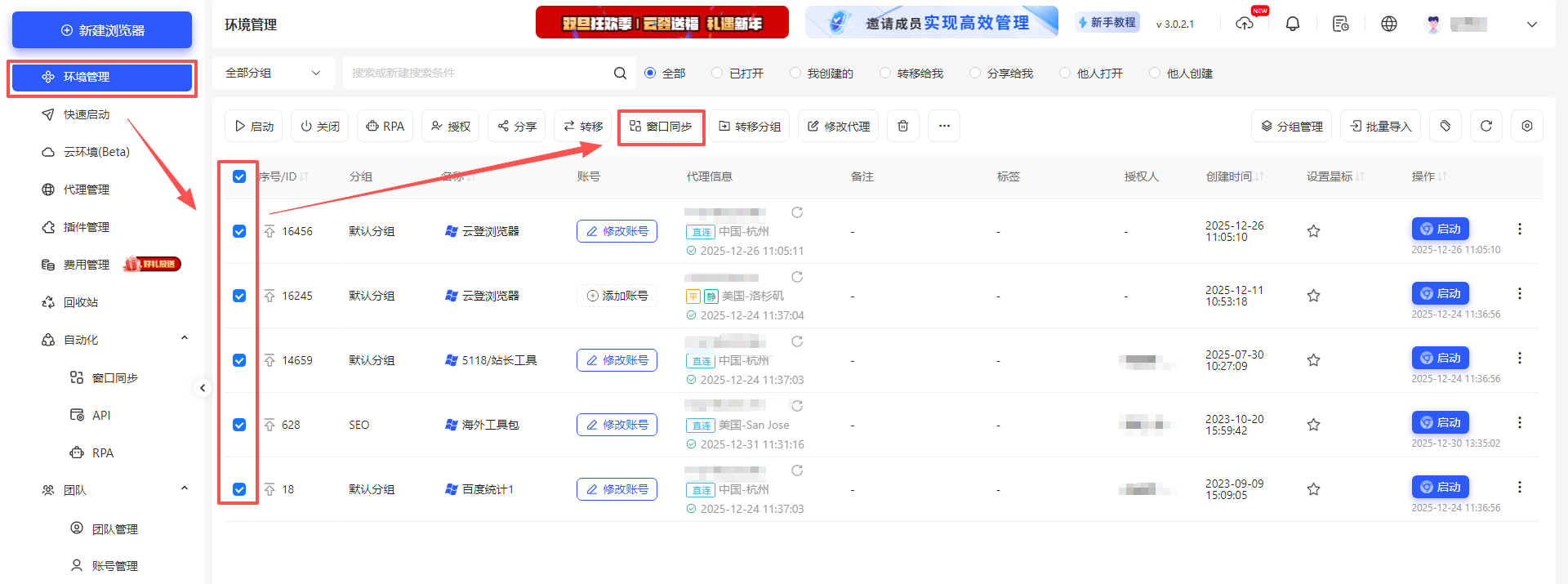Refresh proxy for row 16456
Viewport: 1568px width, 584px height.
[797, 212]
